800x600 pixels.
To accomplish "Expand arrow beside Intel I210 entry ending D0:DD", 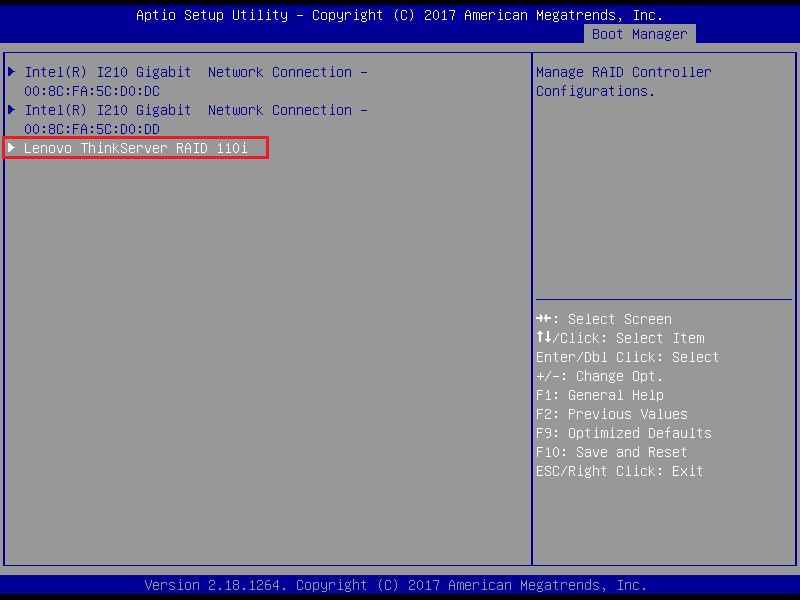I will 12,110.
